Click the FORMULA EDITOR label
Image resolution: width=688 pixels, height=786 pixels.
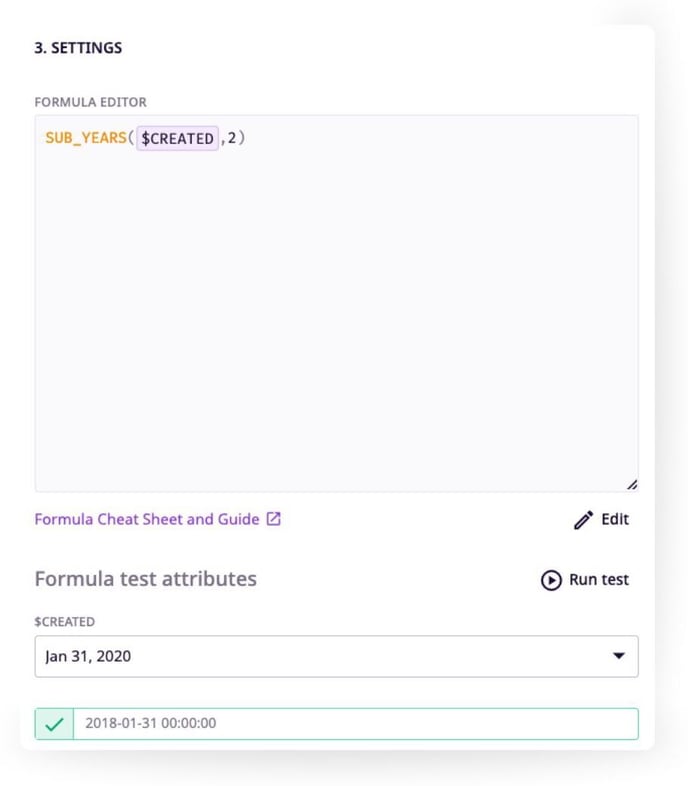tap(91, 102)
